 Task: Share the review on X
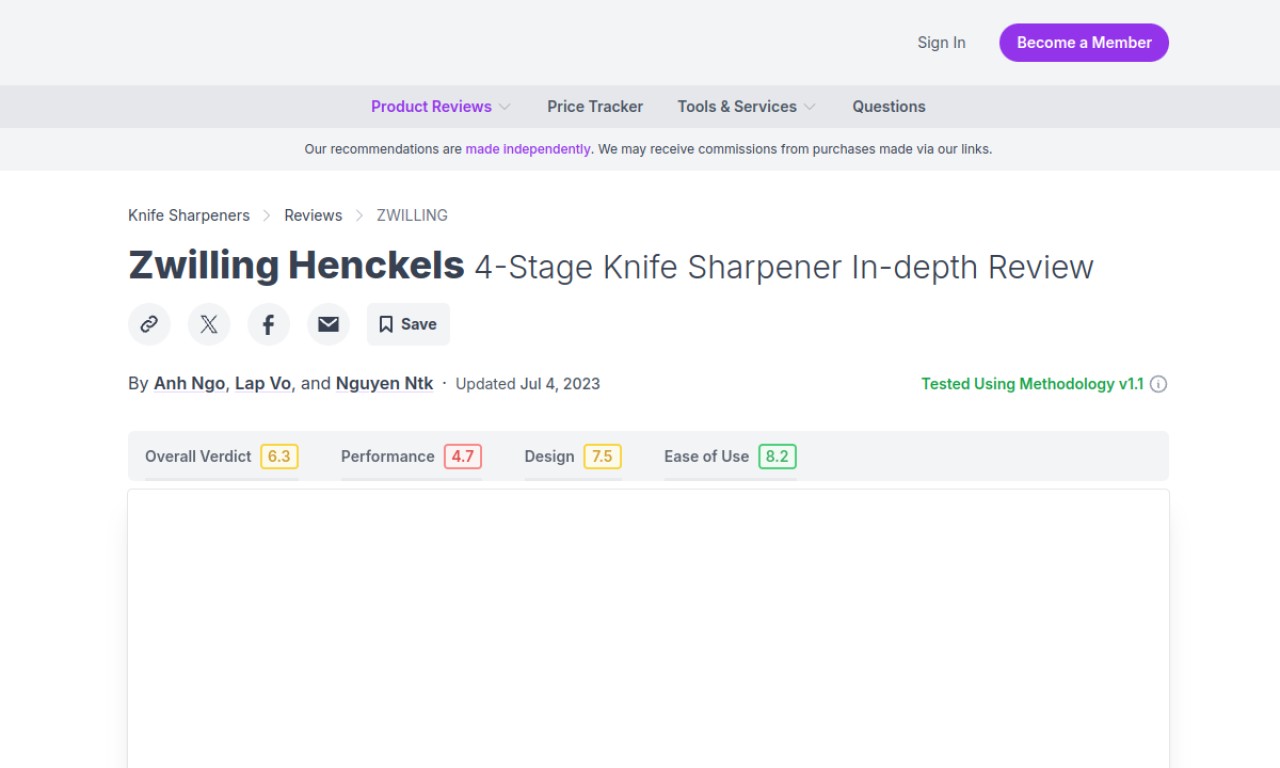(209, 324)
